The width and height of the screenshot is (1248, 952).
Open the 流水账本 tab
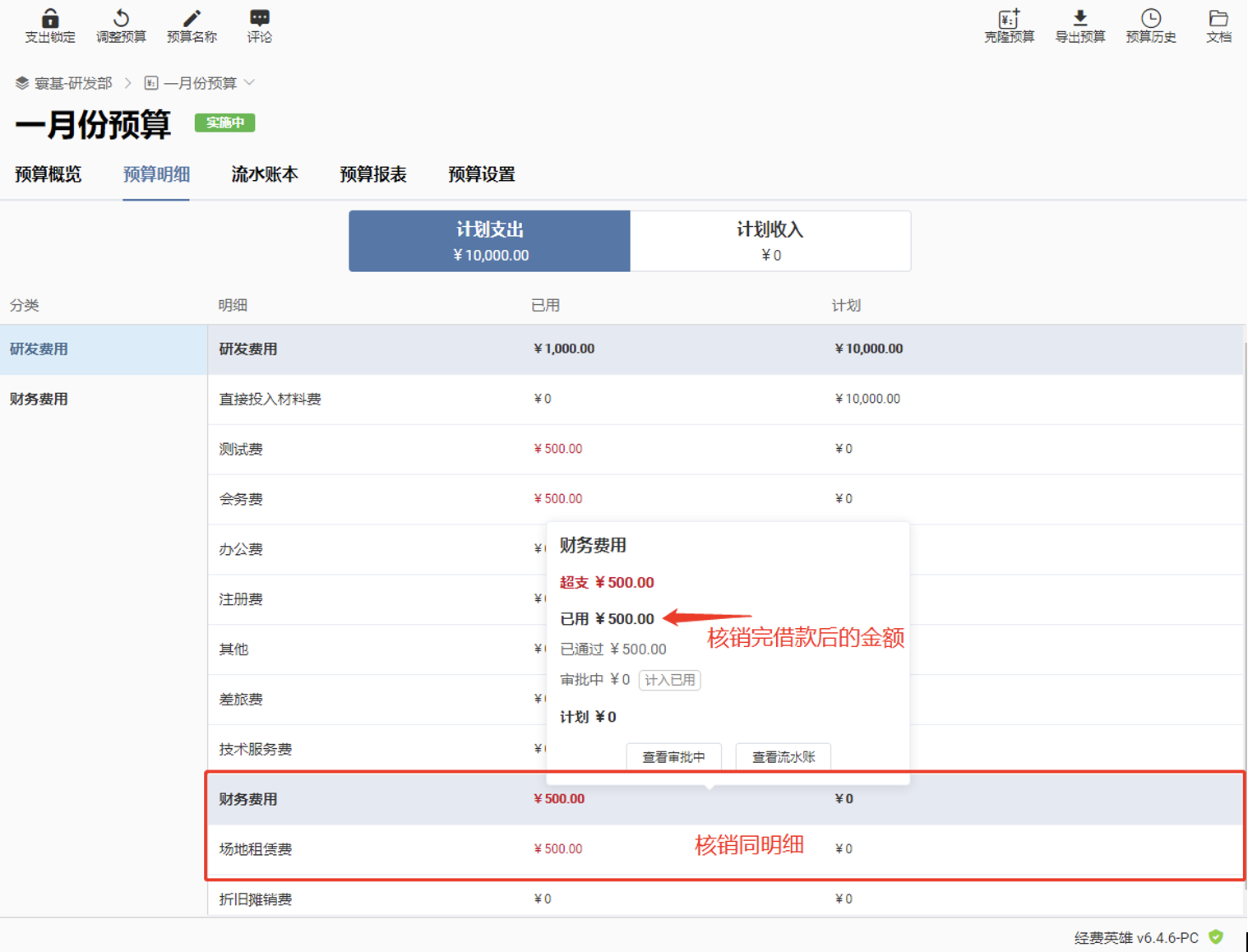(x=265, y=174)
